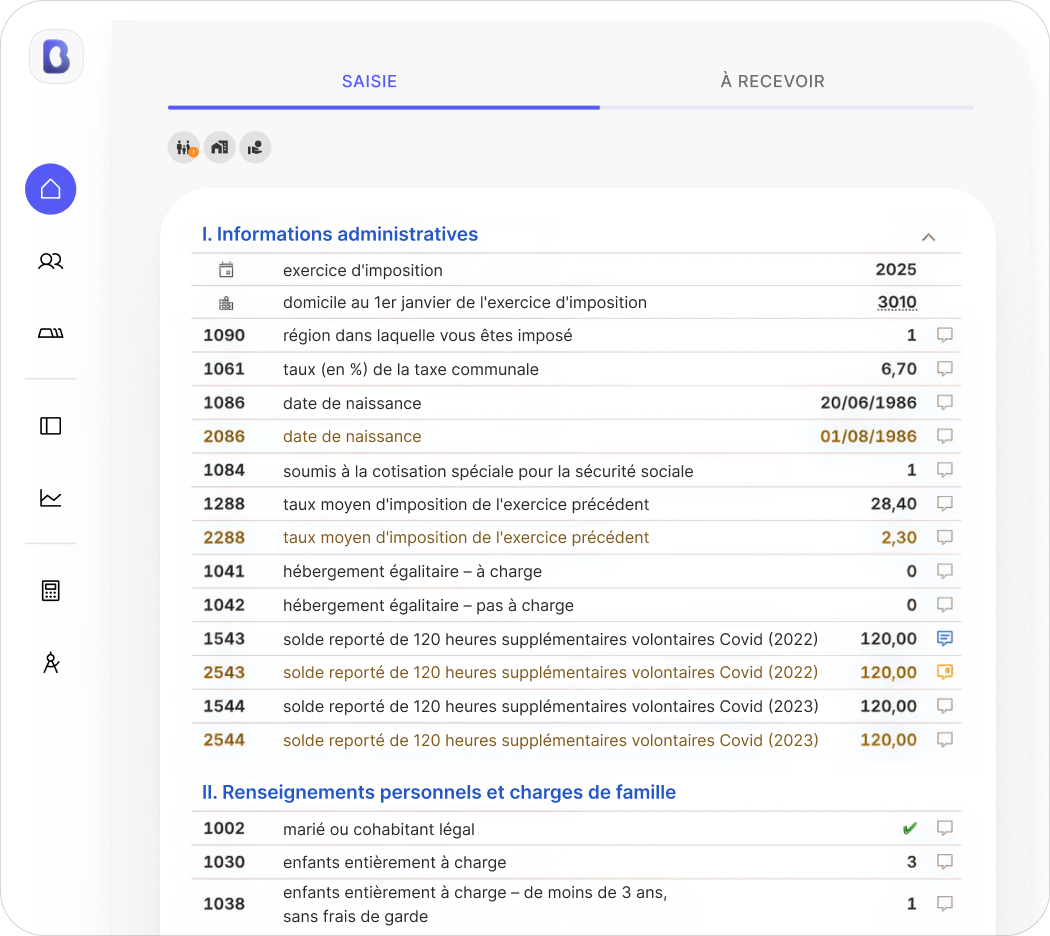Viewport: 1050px width, 936px height.
Task: Click the app logo at top left
Action: point(56,57)
